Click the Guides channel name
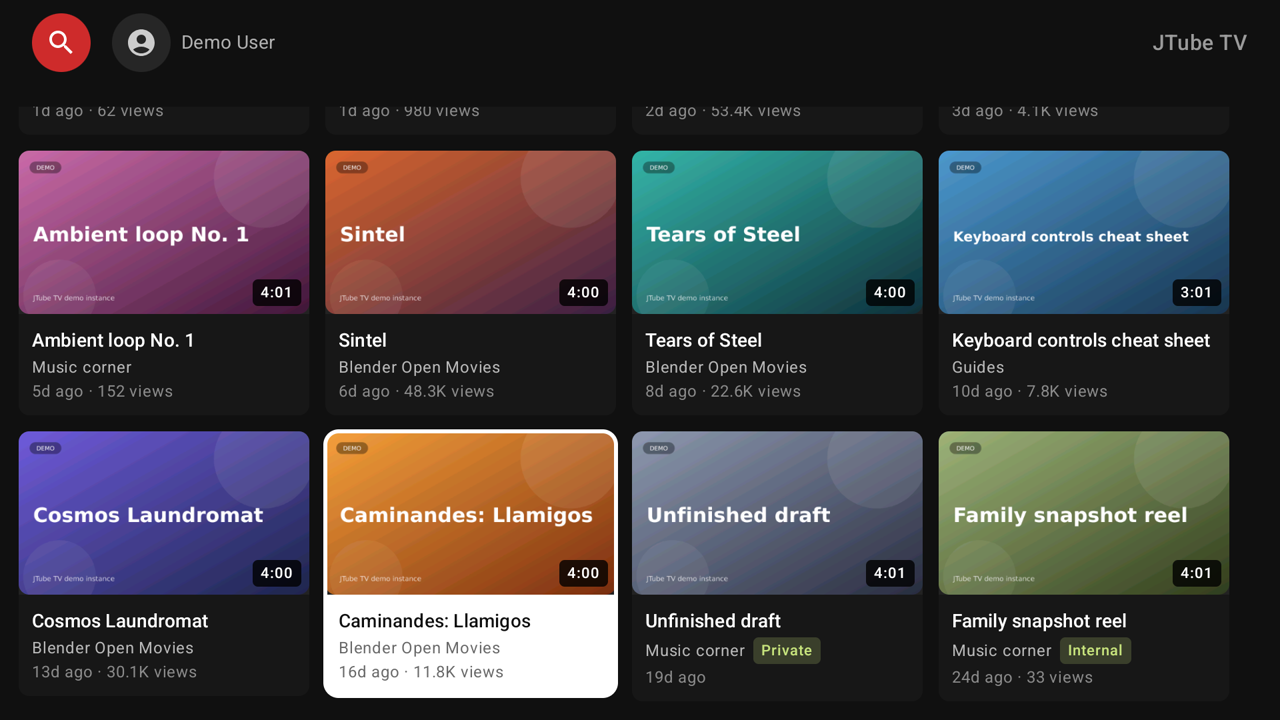This screenshot has height=720, width=1280. pos(978,367)
